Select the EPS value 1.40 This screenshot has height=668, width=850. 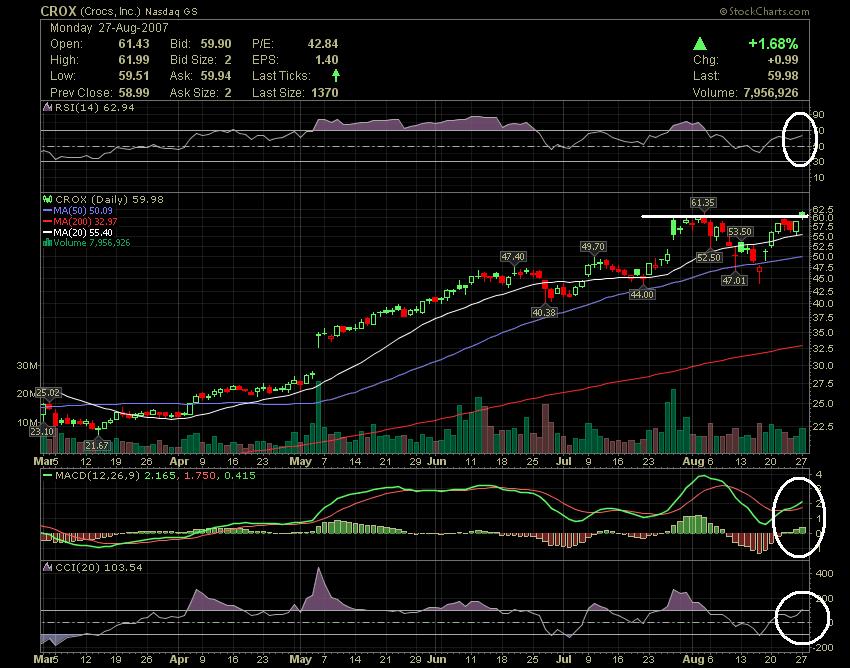point(327,60)
